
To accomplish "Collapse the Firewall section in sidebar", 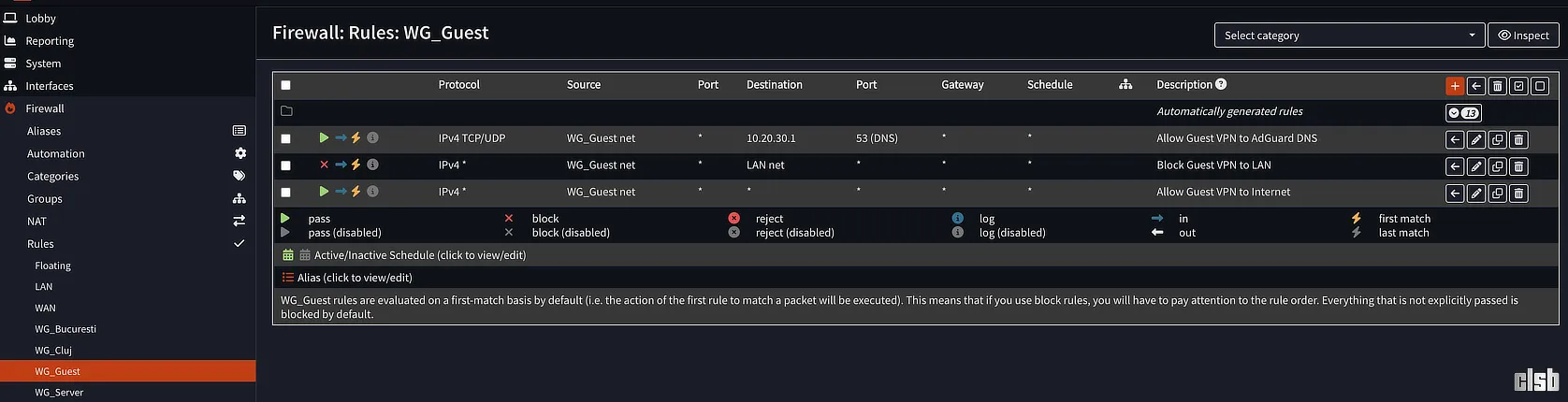I will pyautogui.click(x=45, y=108).
